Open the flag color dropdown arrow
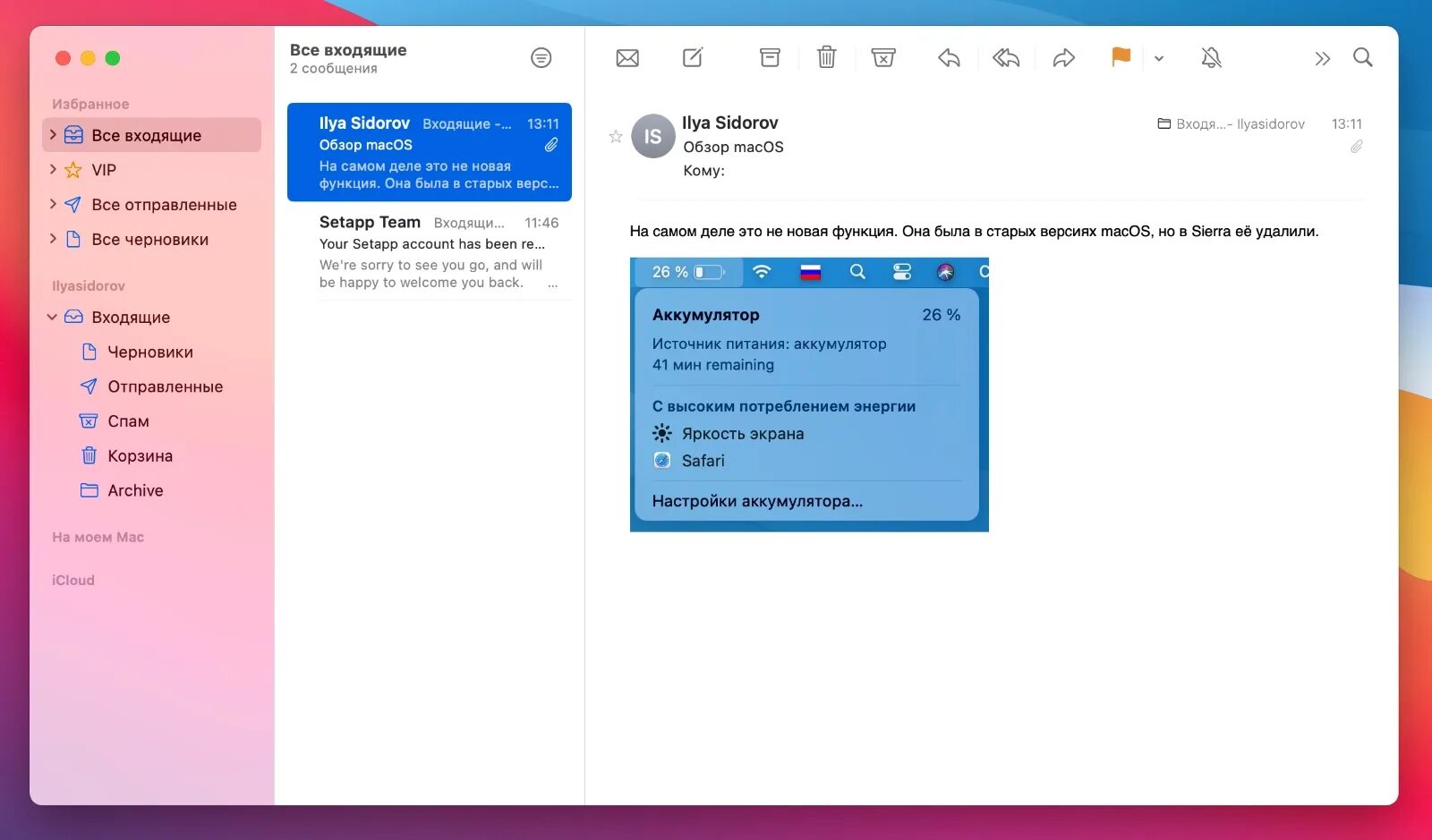 click(x=1159, y=59)
